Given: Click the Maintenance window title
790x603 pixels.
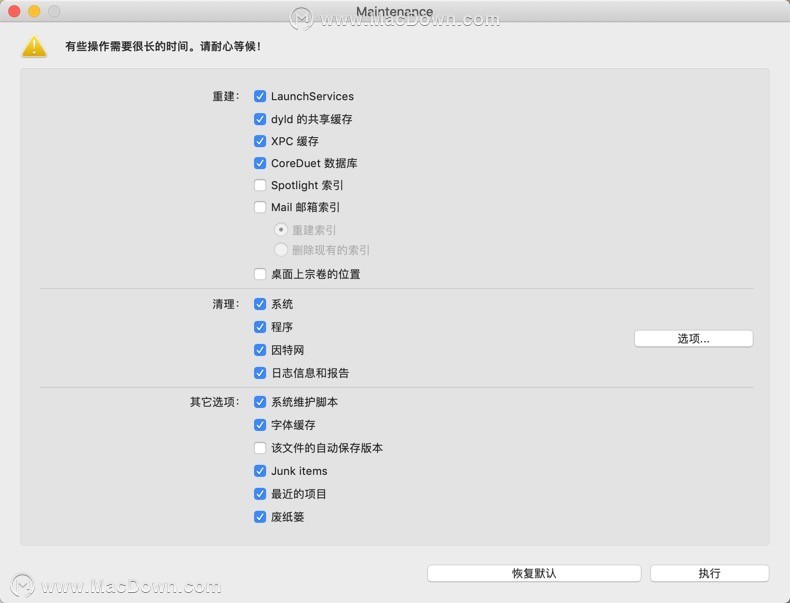Looking at the screenshot, I should 394,11.
